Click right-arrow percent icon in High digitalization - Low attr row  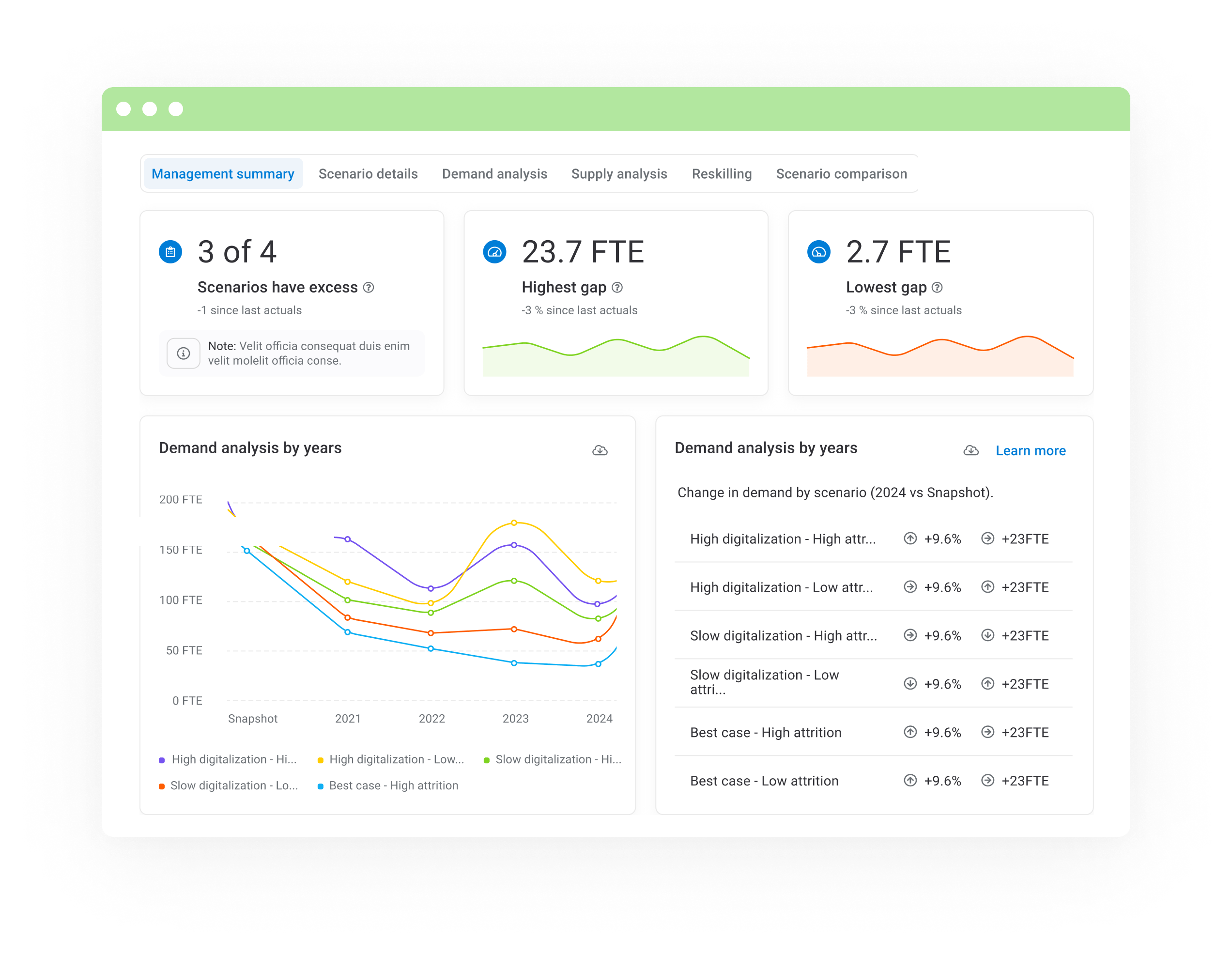point(910,587)
